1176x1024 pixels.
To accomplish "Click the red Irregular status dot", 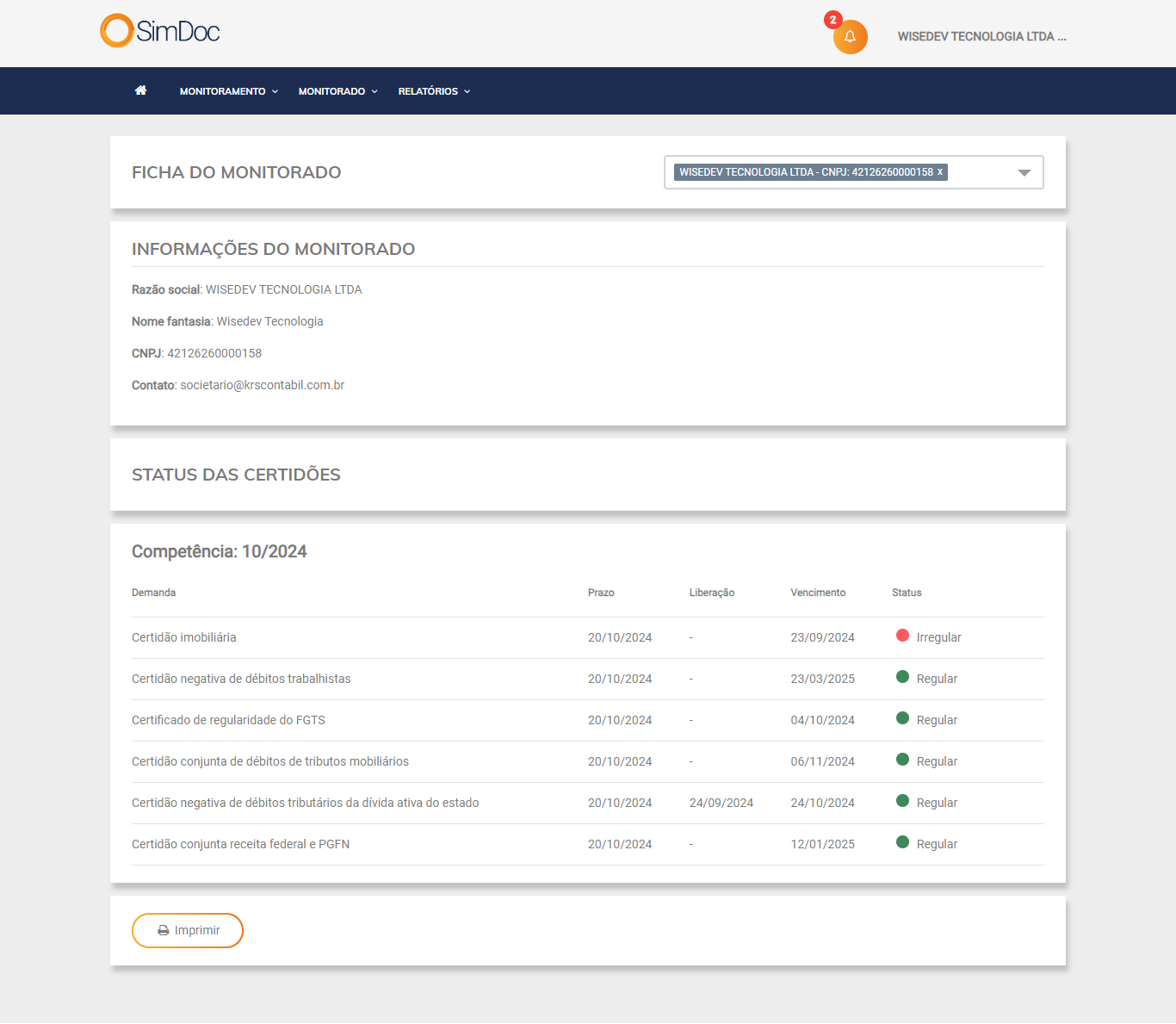I will tap(902, 636).
